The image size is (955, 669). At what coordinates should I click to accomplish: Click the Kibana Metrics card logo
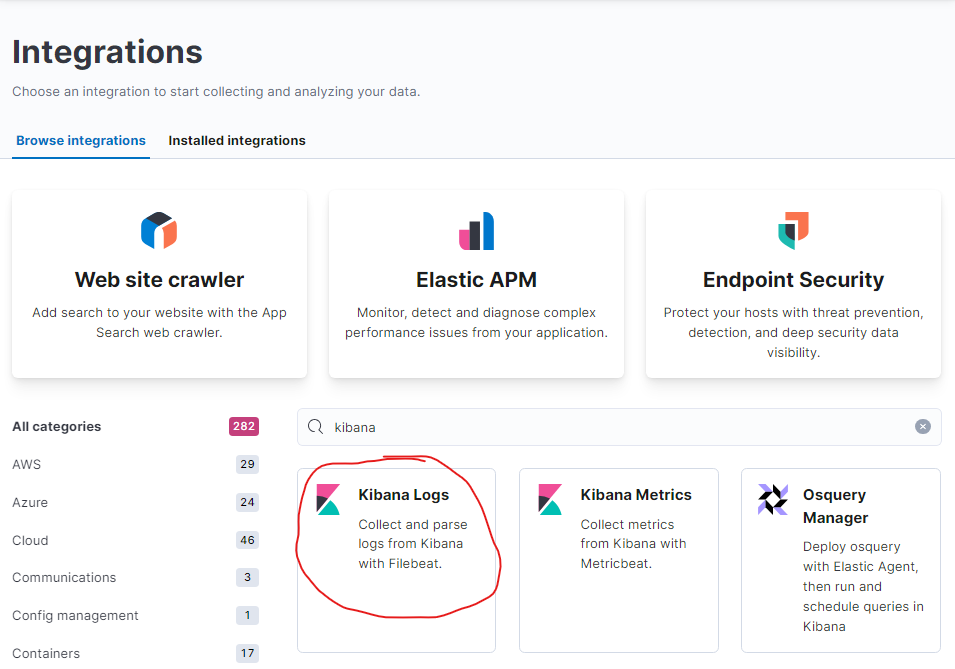tap(551, 500)
